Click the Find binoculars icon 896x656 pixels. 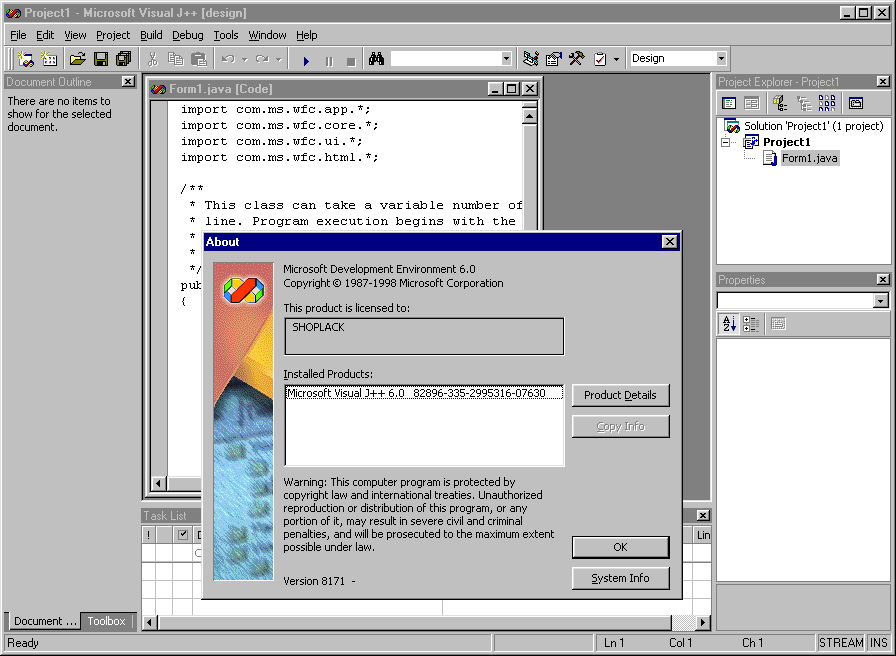click(376, 59)
